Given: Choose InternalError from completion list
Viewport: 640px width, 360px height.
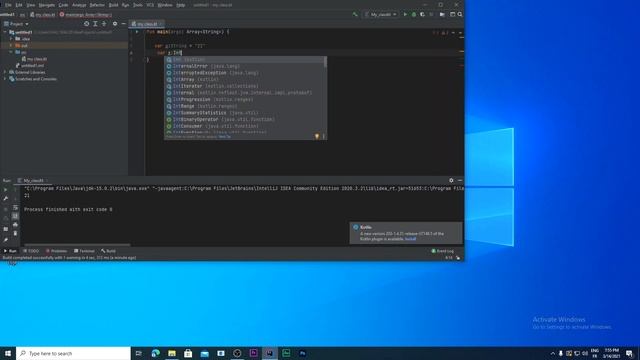Looking at the screenshot, I should coord(245,66).
